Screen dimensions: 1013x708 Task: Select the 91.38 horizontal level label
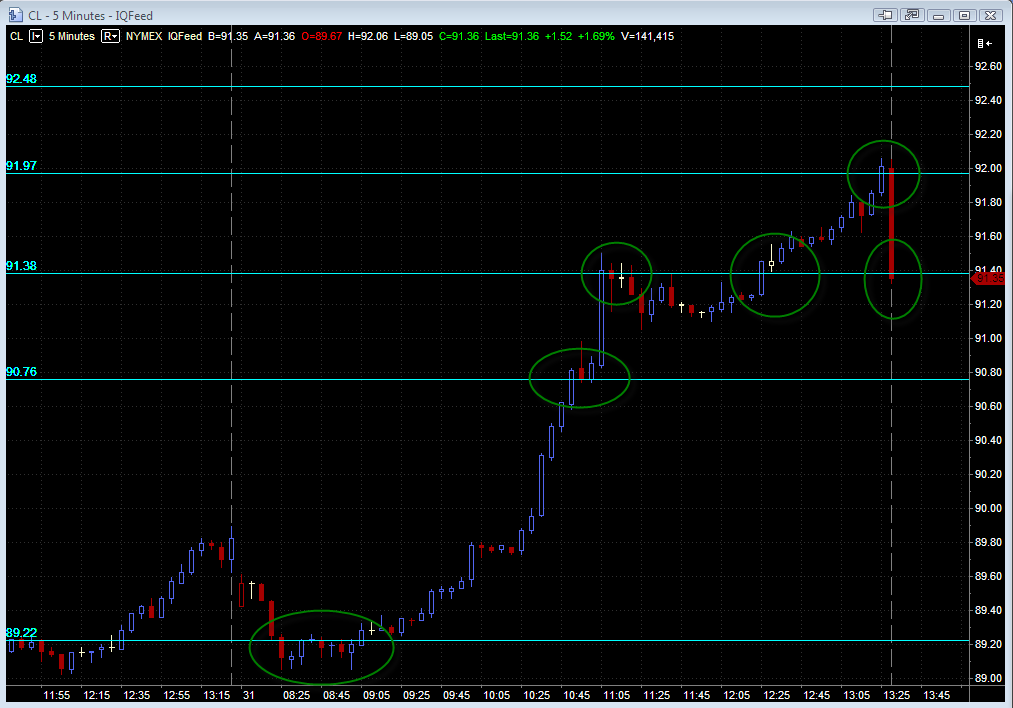(21, 266)
